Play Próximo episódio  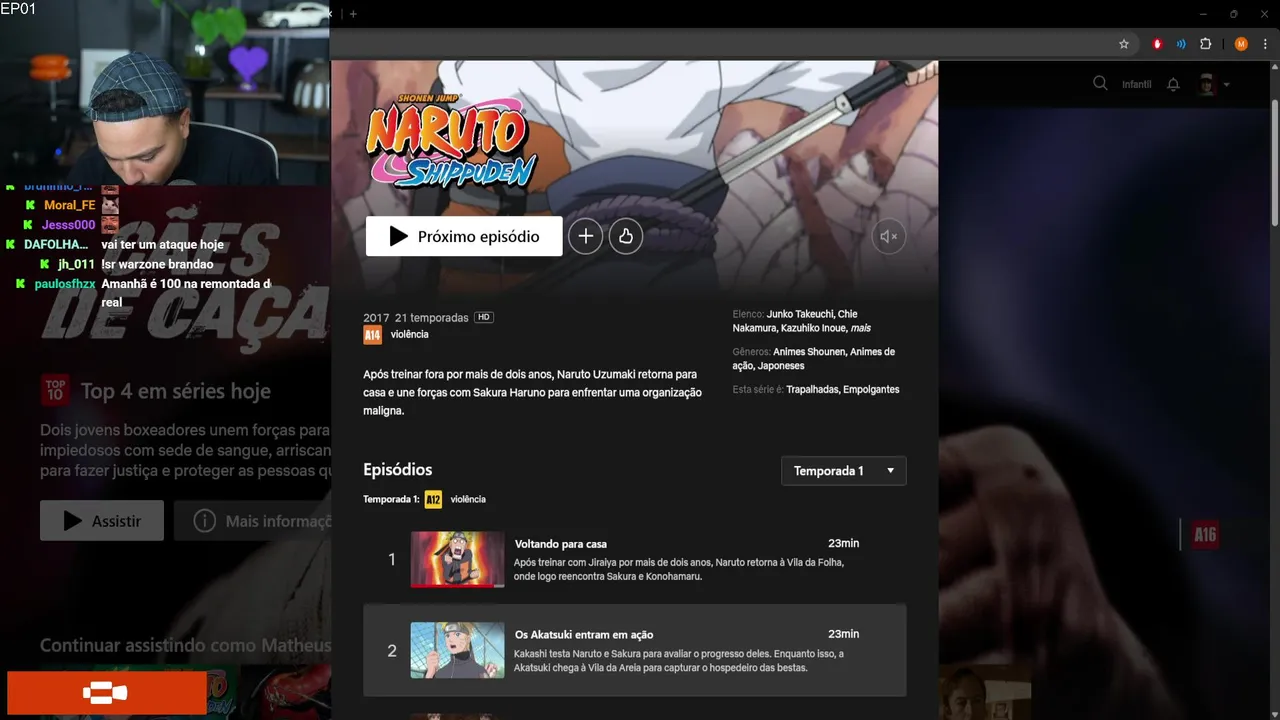click(464, 236)
